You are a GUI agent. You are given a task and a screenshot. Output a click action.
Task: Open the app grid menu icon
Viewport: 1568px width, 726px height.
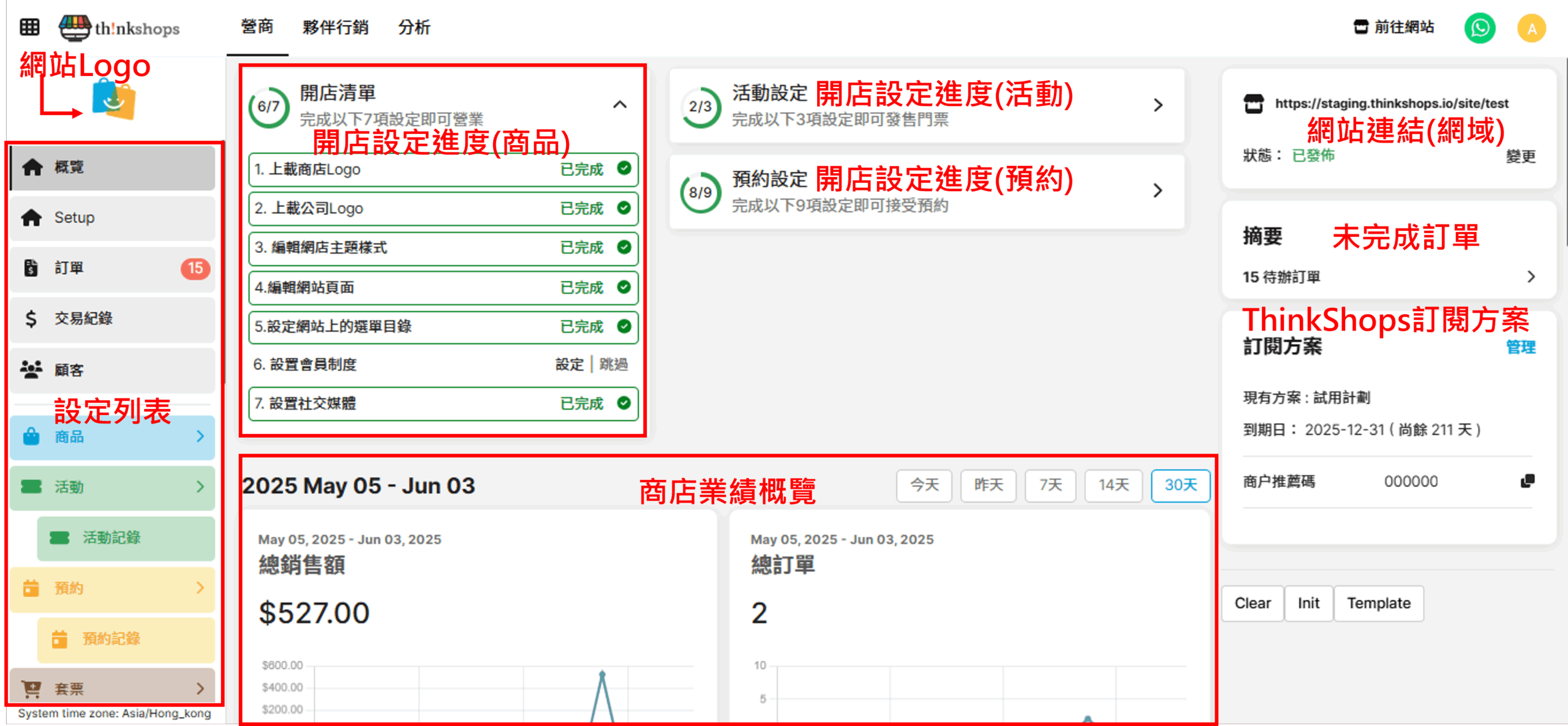29,27
